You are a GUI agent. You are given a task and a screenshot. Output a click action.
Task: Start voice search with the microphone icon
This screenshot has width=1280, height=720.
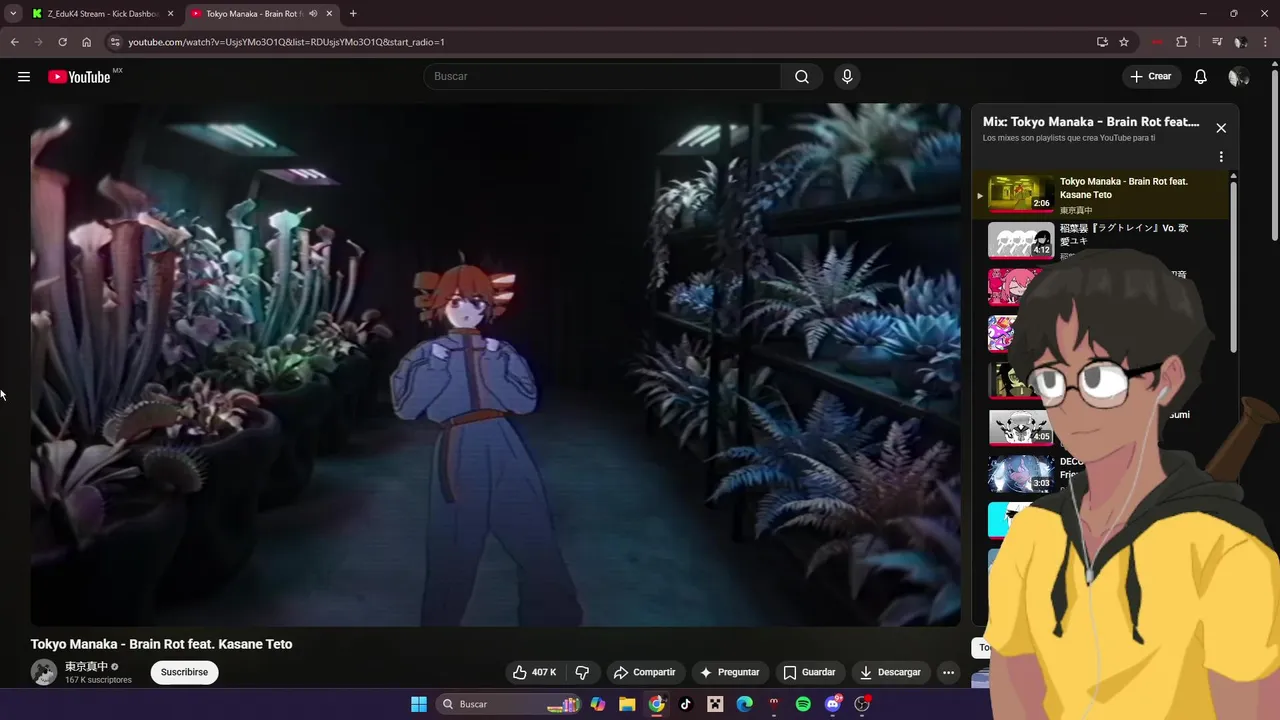pyautogui.click(x=847, y=77)
